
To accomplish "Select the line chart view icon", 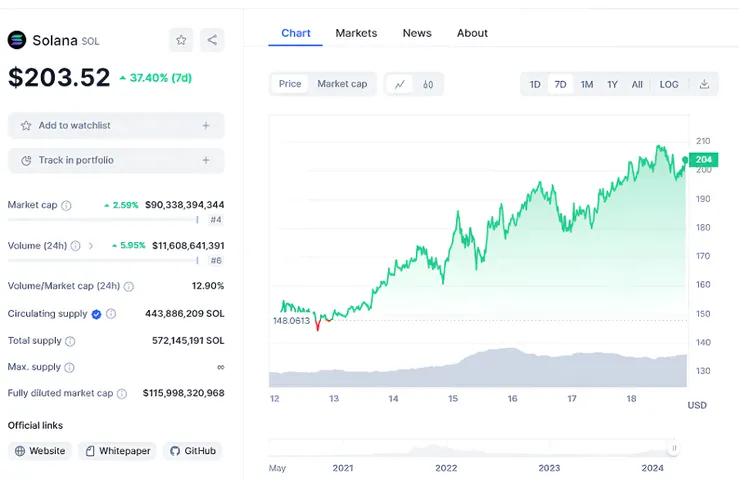I will coord(400,84).
